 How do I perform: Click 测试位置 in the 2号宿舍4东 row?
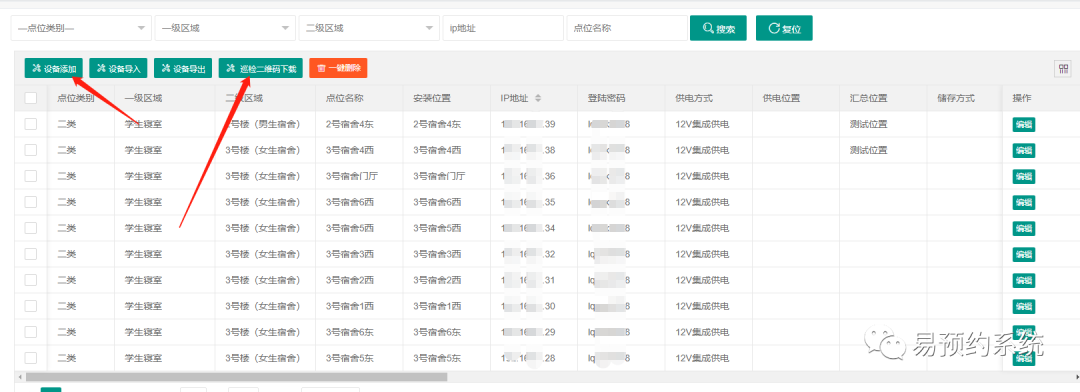(869, 124)
